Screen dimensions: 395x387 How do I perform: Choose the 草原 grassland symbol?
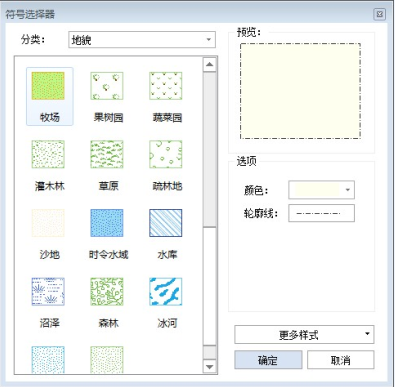click(107, 165)
